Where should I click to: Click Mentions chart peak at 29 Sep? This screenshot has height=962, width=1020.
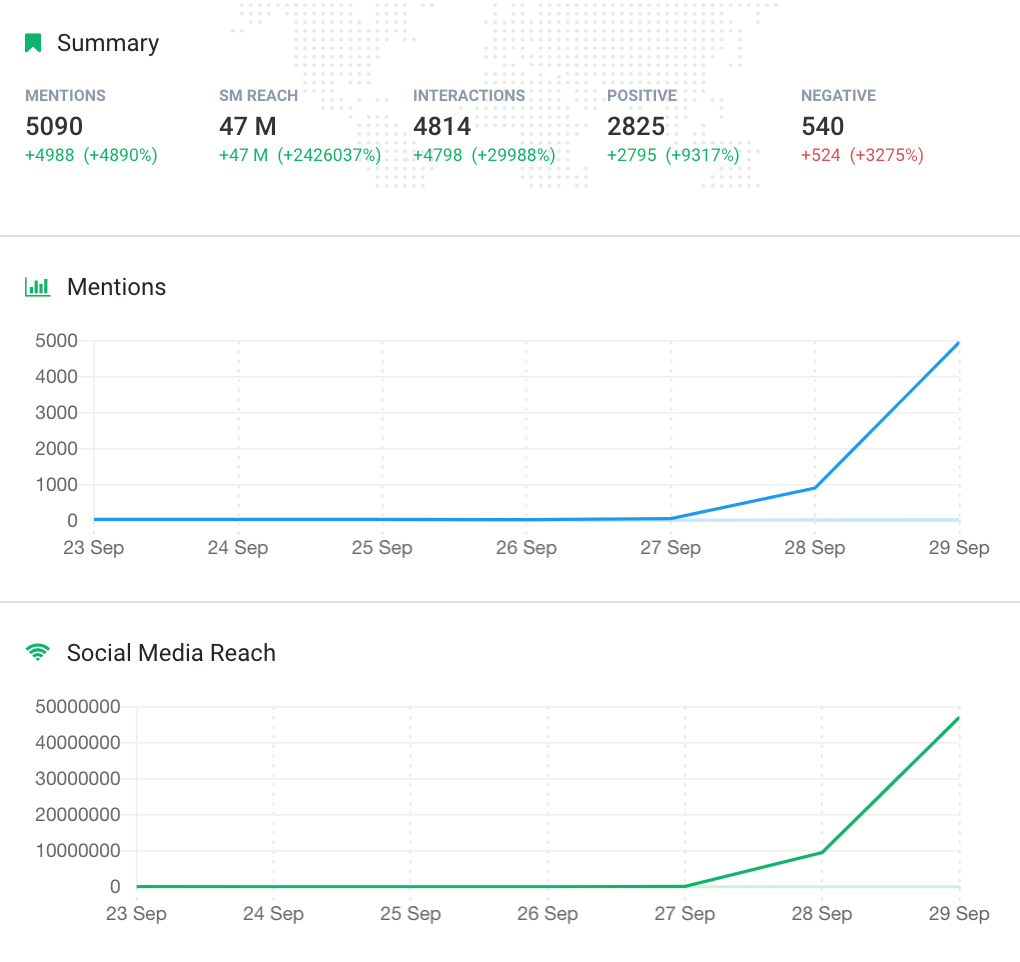pos(958,343)
